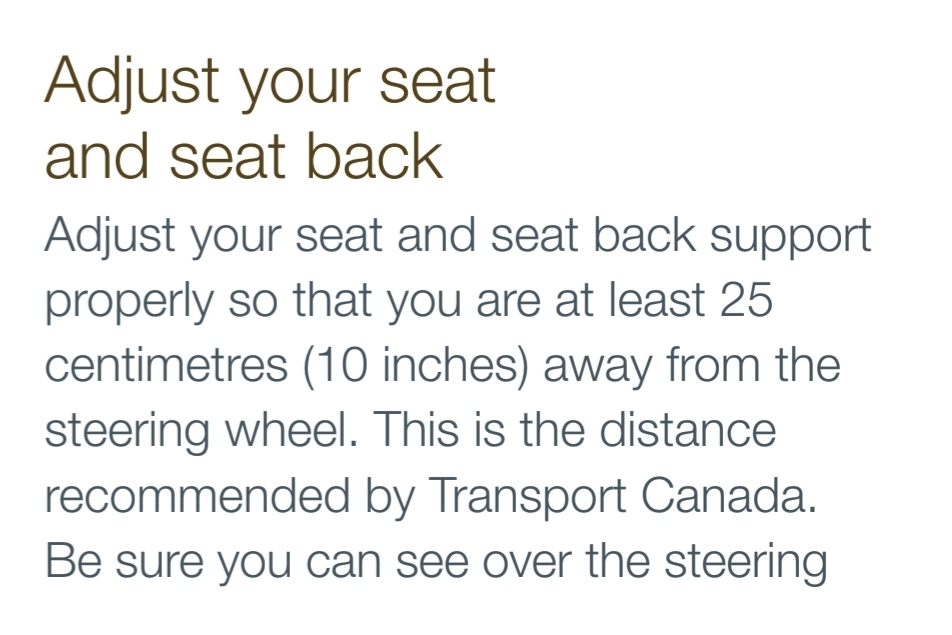Image resolution: width=952 pixels, height=635 pixels.
Task: Click the word "by" before Transport
Action: coord(390,498)
